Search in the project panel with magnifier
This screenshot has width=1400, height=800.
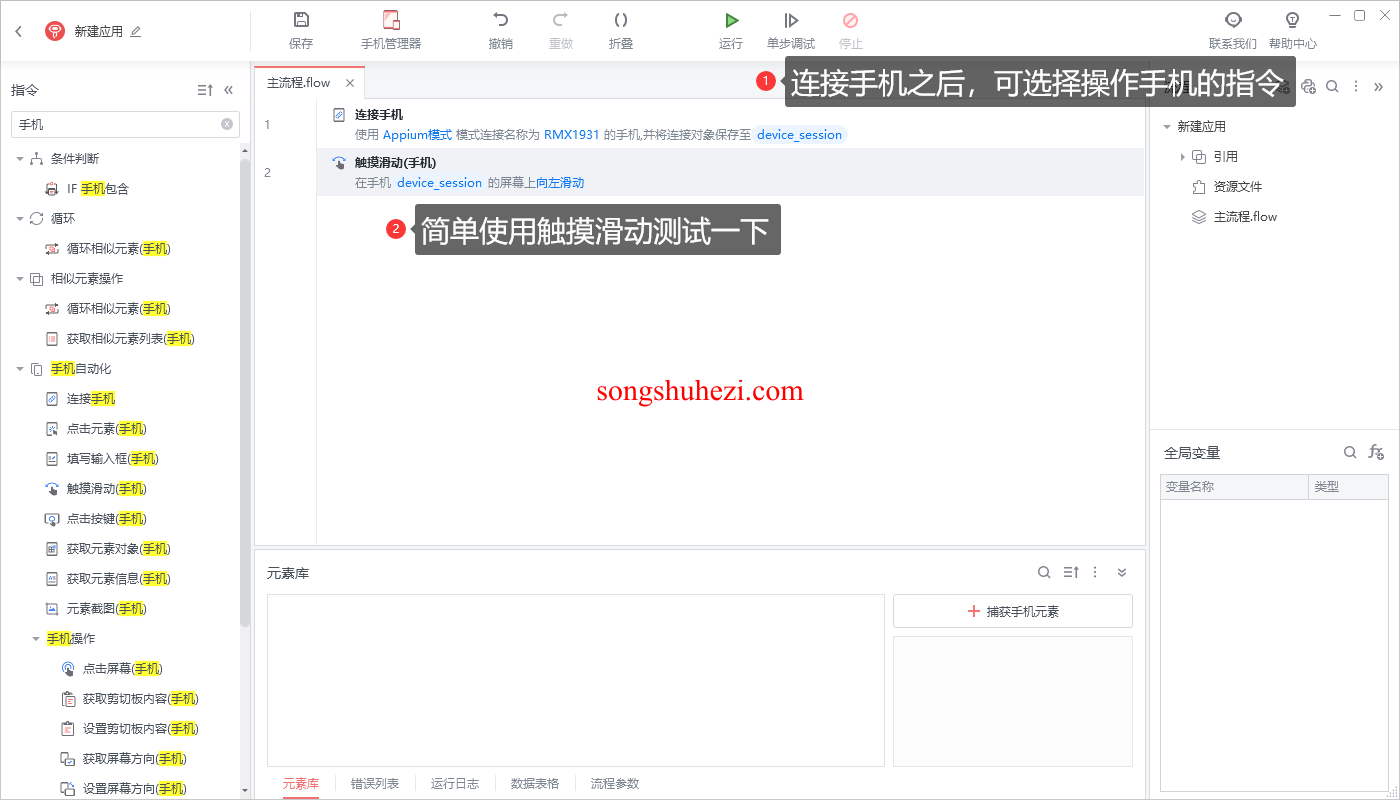[x=1332, y=87]
